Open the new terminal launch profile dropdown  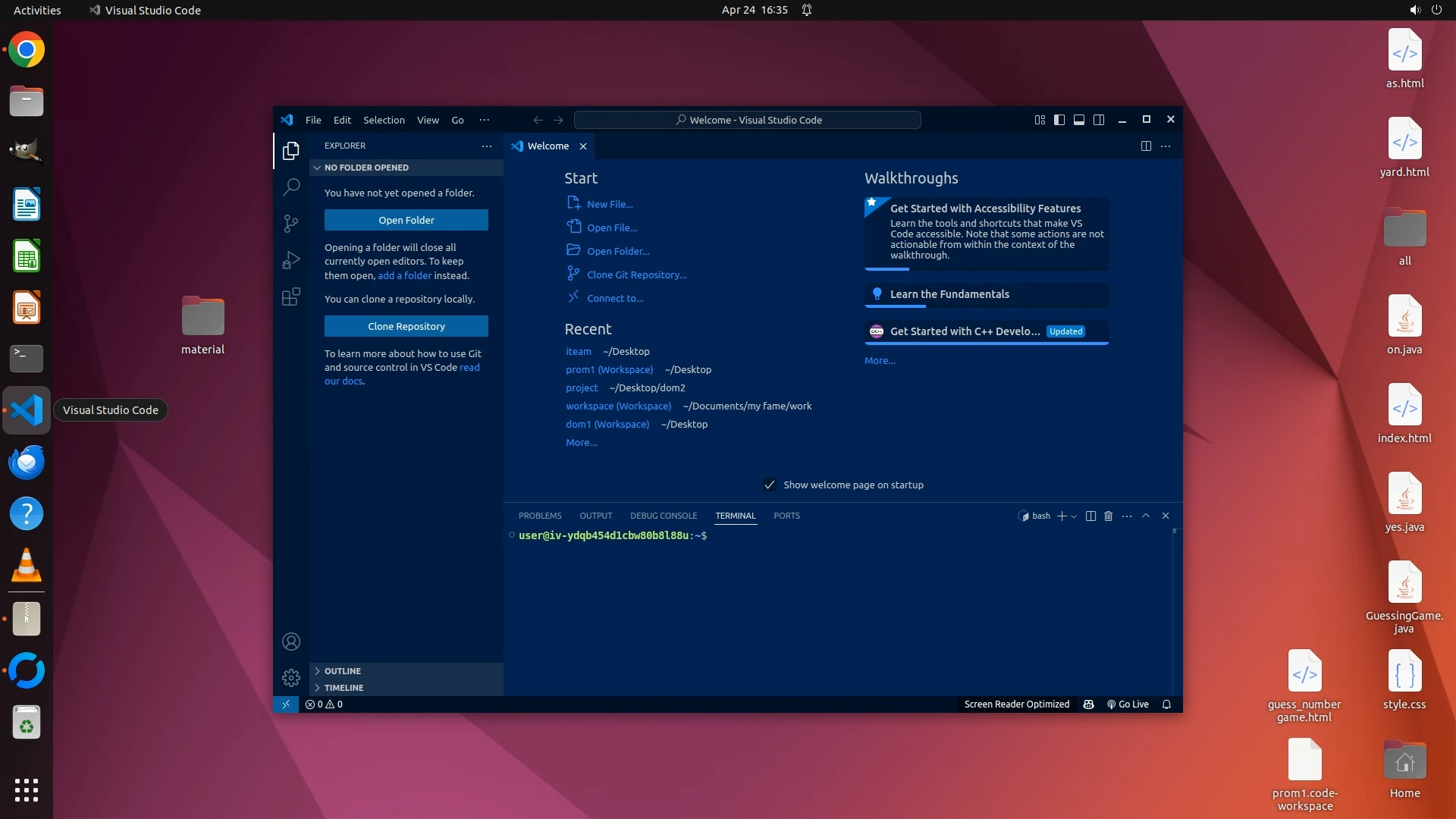pyautogui.click(x=1074, y=516)
